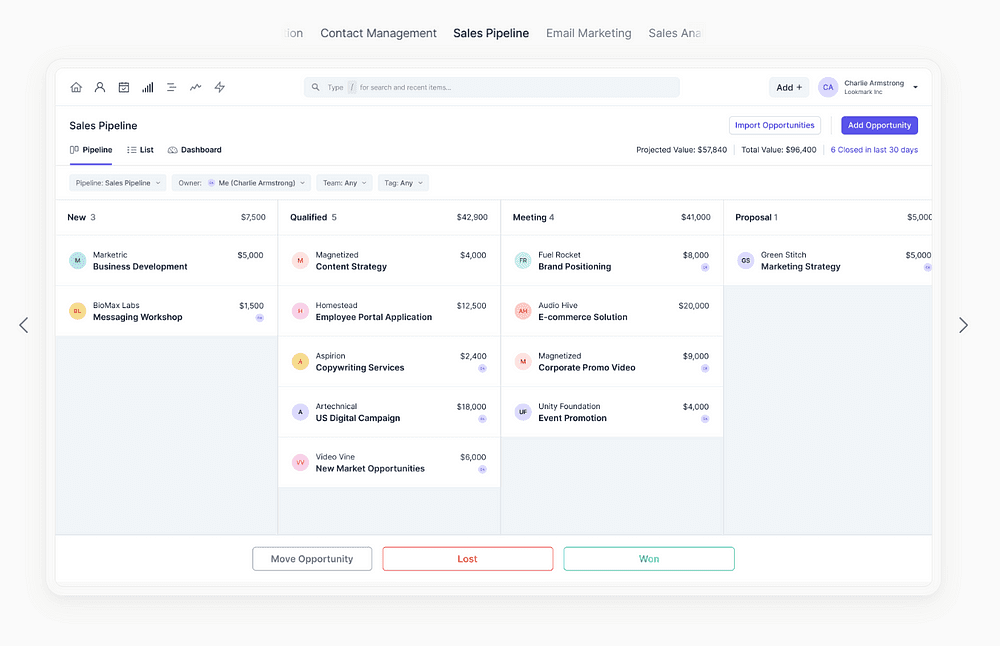Open the Owner filter dropdown
The image size is (1000, 646).
[x=241, y=183]
